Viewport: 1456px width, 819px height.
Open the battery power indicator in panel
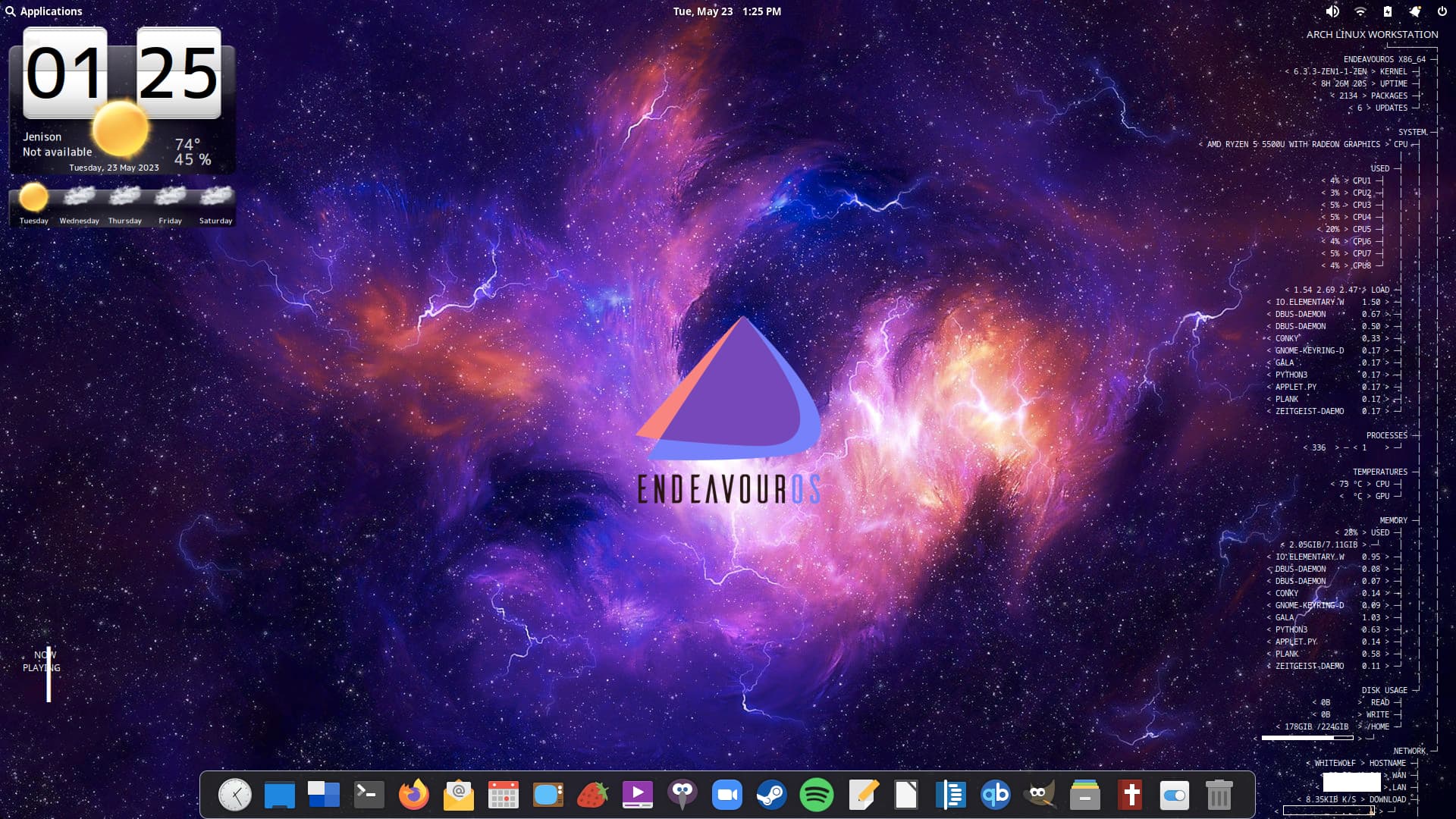point(1387,11)
